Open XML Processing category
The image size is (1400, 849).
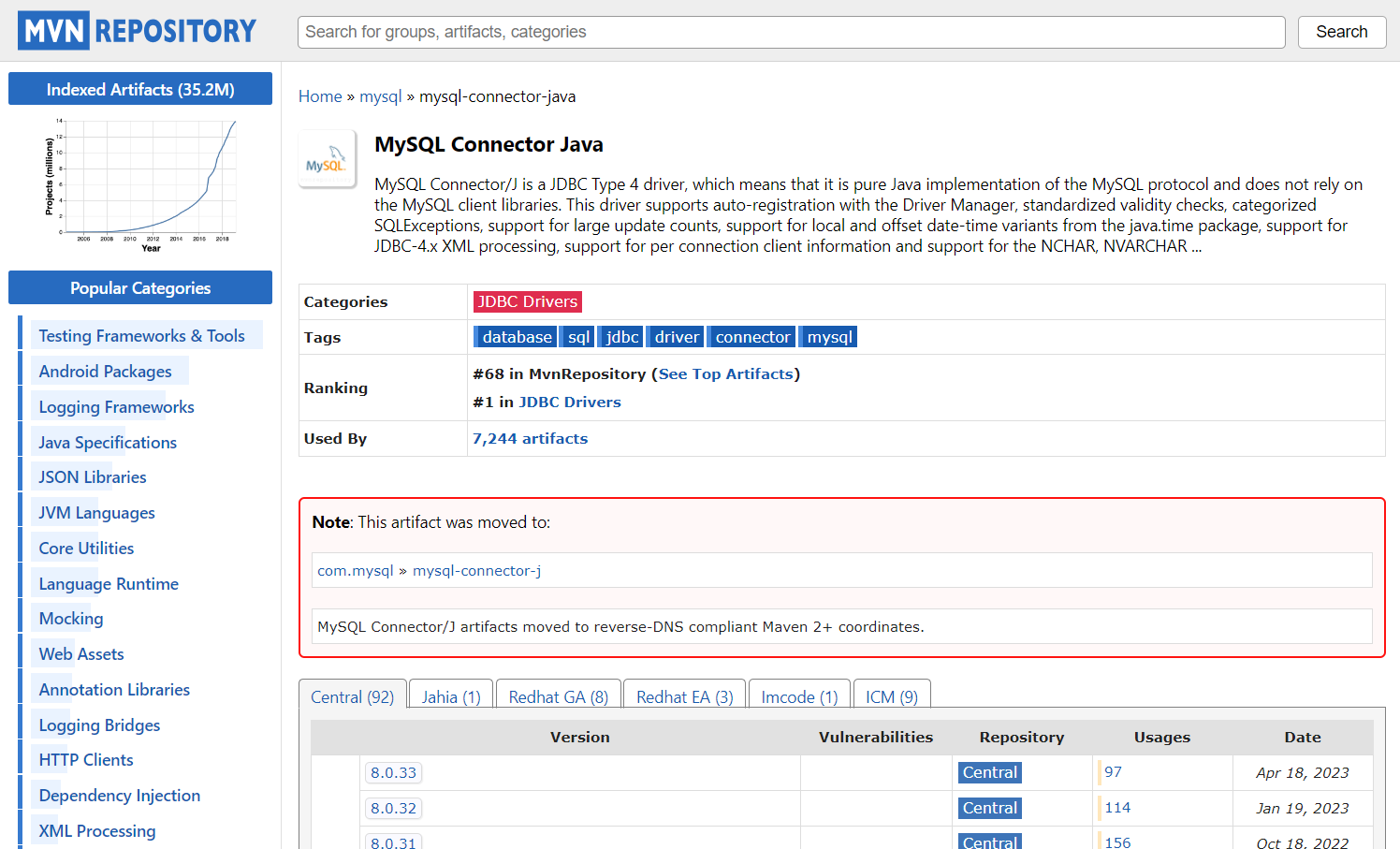pyautogui.click(x=97, y=831)
